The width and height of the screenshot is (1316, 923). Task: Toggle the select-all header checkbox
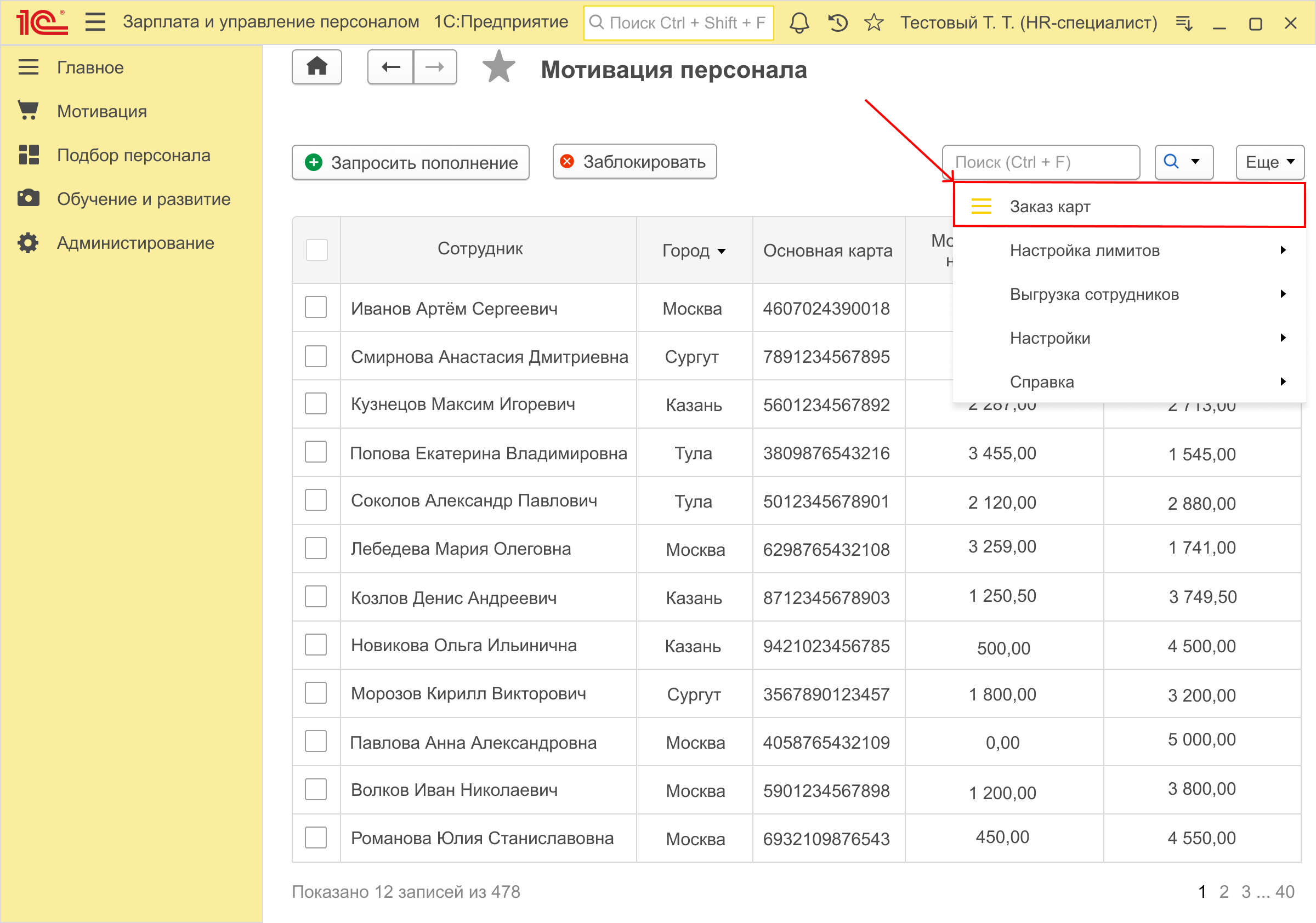click(316, 250)
